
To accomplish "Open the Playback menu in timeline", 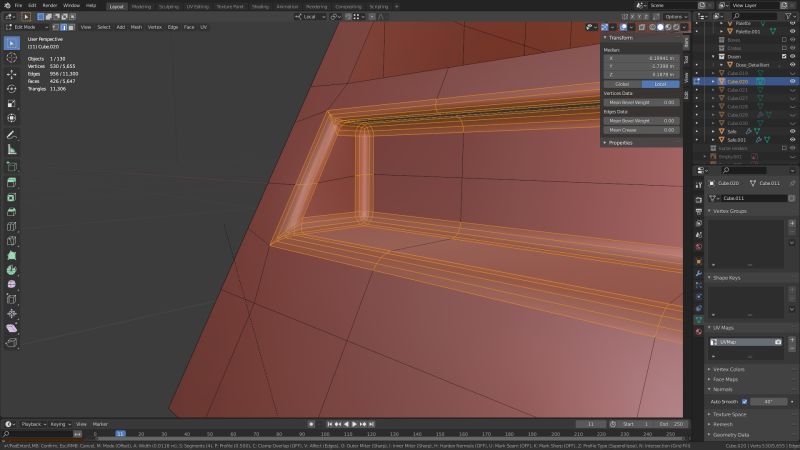I will coord(33,424).
